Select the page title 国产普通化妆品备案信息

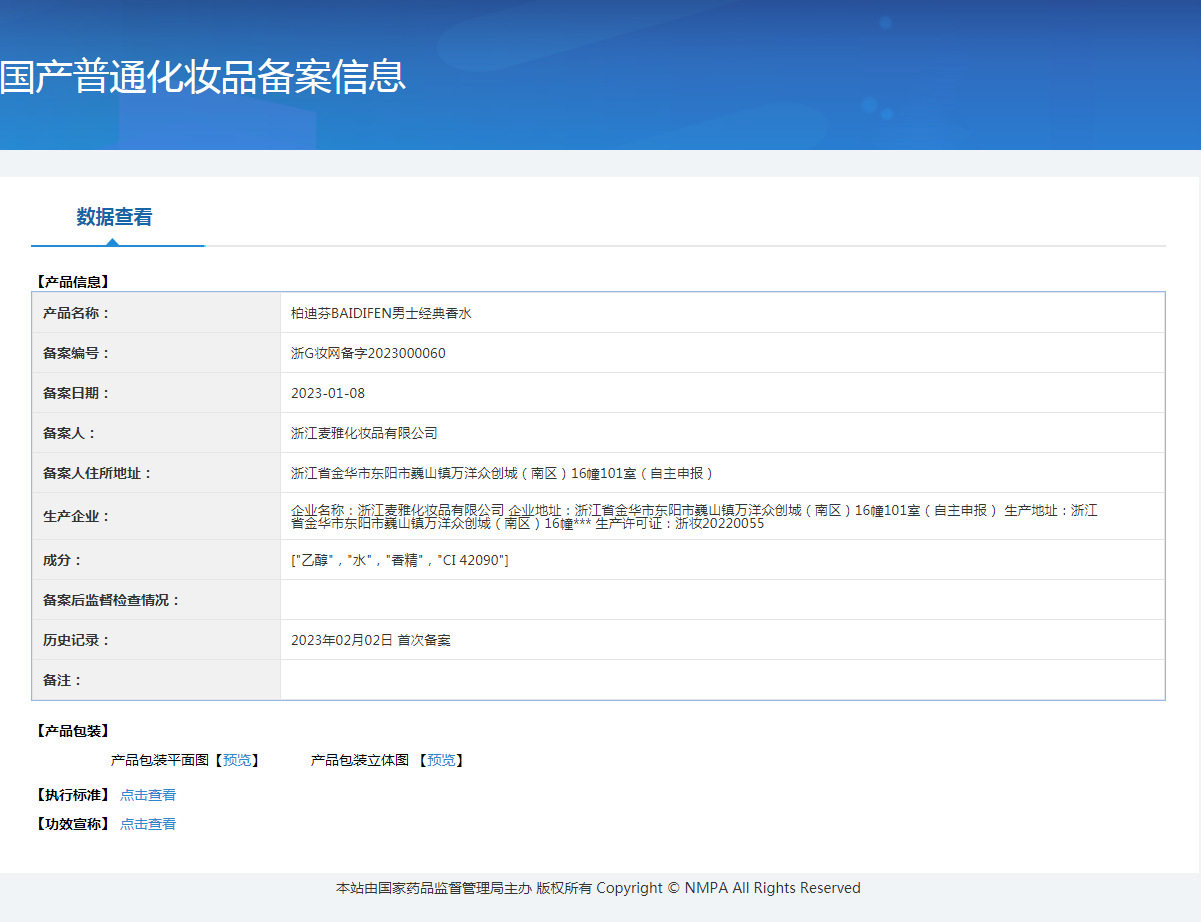coord(203,77)
